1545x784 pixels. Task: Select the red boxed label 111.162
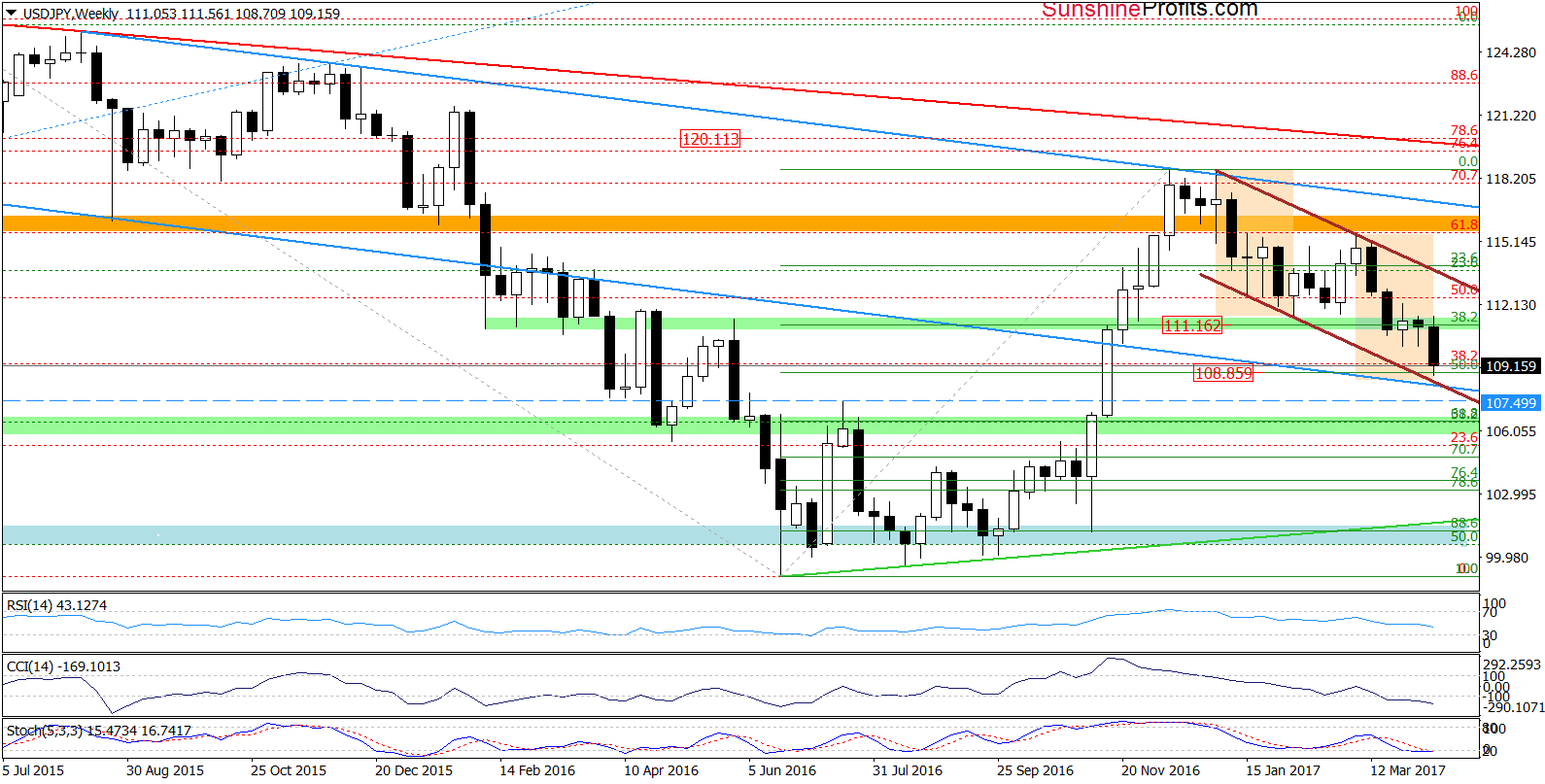(x=1192, y=325)
